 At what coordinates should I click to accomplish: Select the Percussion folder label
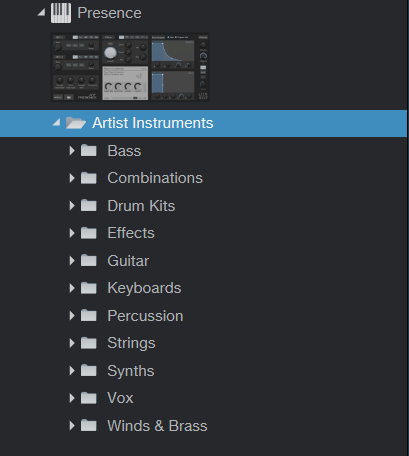(145, 316)
